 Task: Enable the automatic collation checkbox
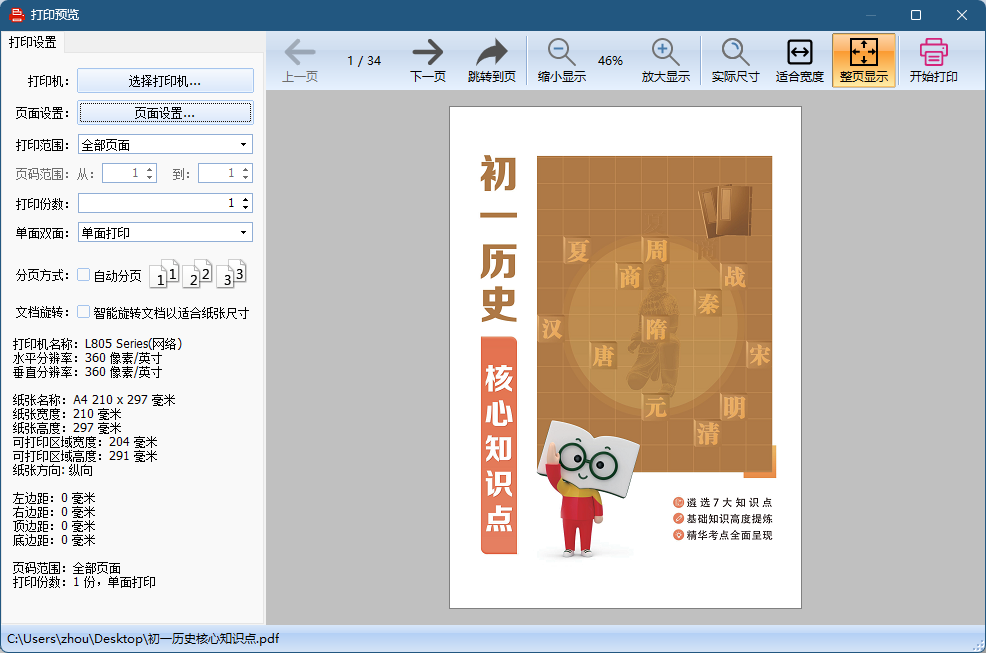pos(84,275)
